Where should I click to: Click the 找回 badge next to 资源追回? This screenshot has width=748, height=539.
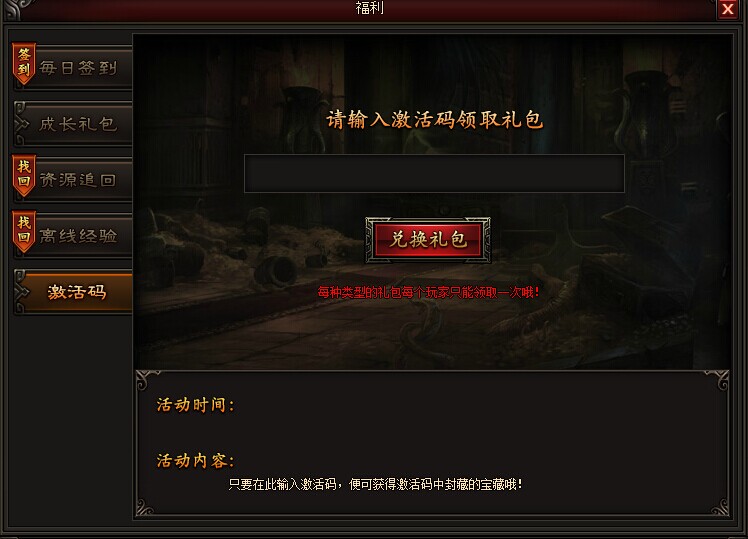click(x=24, y=176)
